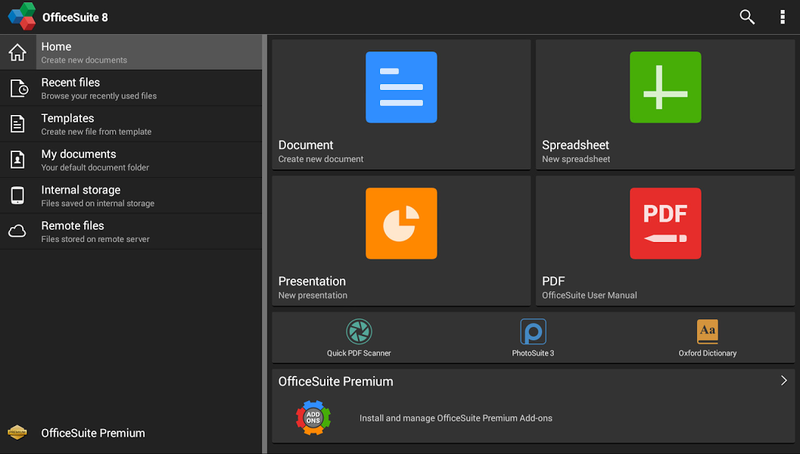This screenshot has width=800, height=454.
Task: Click the Add-ons gear icon
Action: (x=313, y=418)
